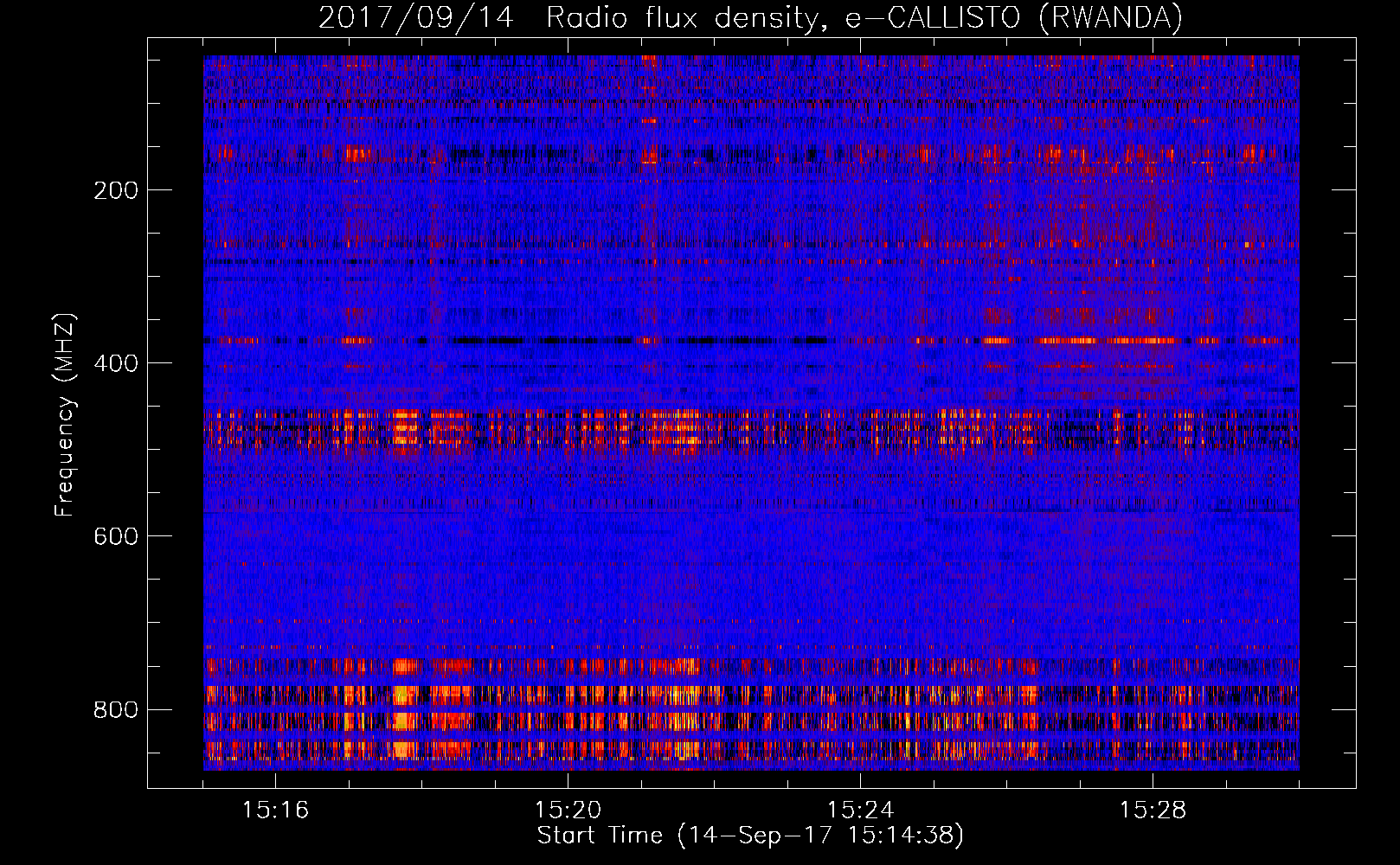Click the 15:28 time tick label
The height and width of the screenshot is (865, 1400).
pyautogui.click(x=1153, y=810)
